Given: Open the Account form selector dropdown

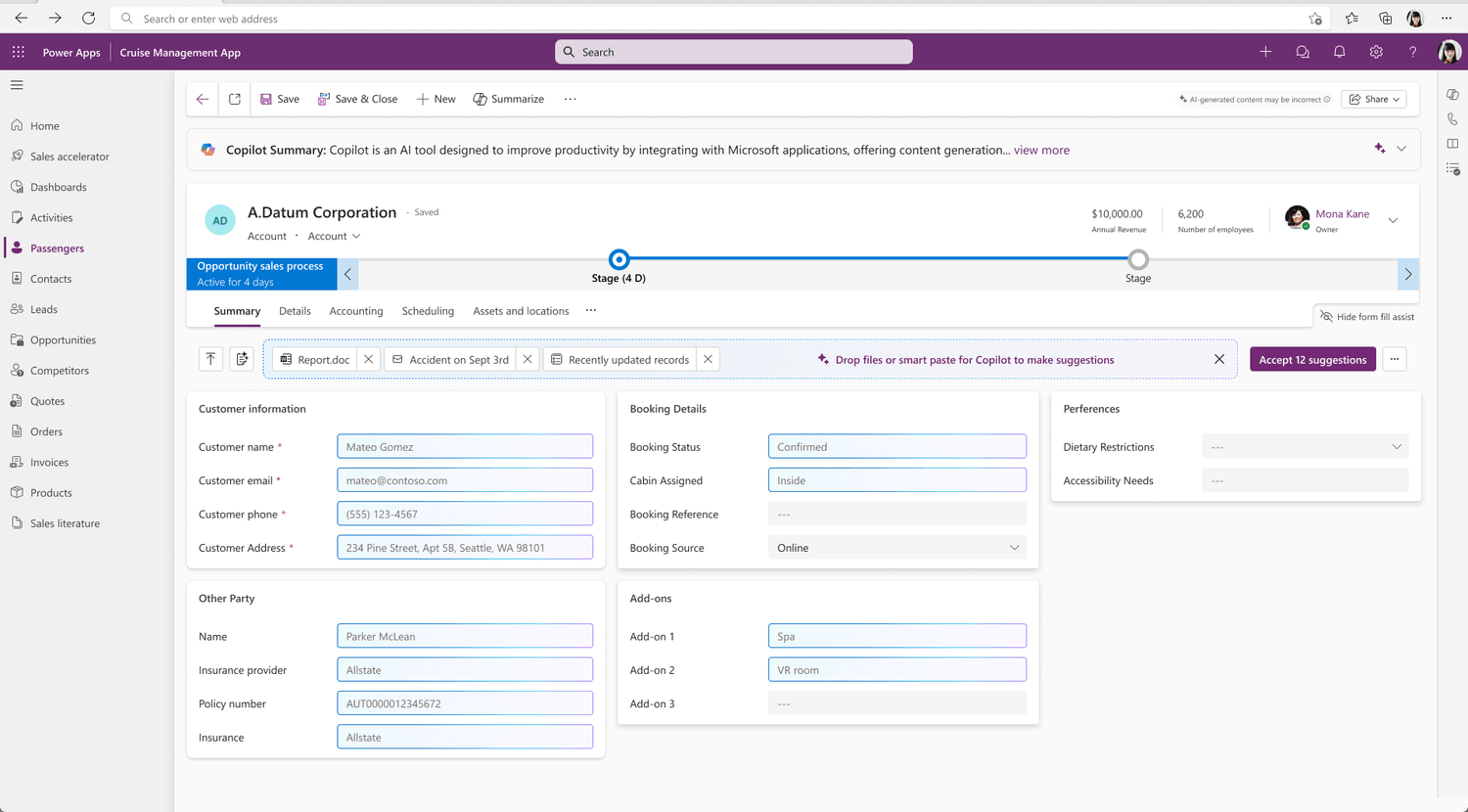Looking at the screenshot, I should pos(335,236).
